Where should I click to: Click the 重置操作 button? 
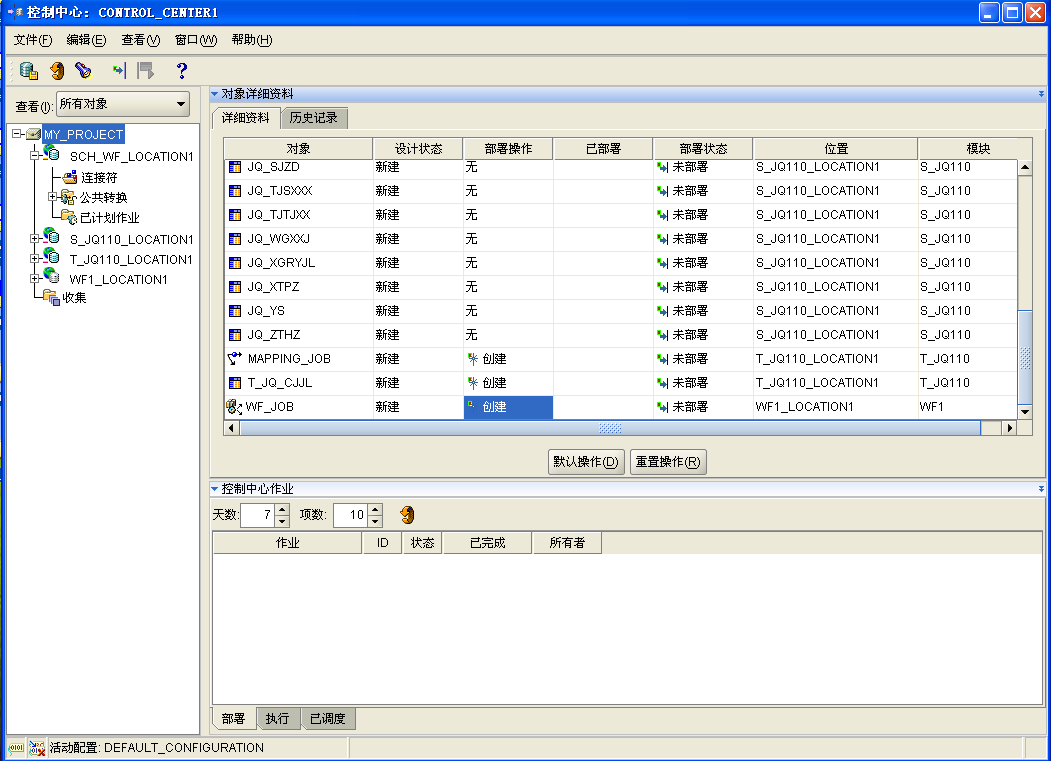tap(668, 462)
